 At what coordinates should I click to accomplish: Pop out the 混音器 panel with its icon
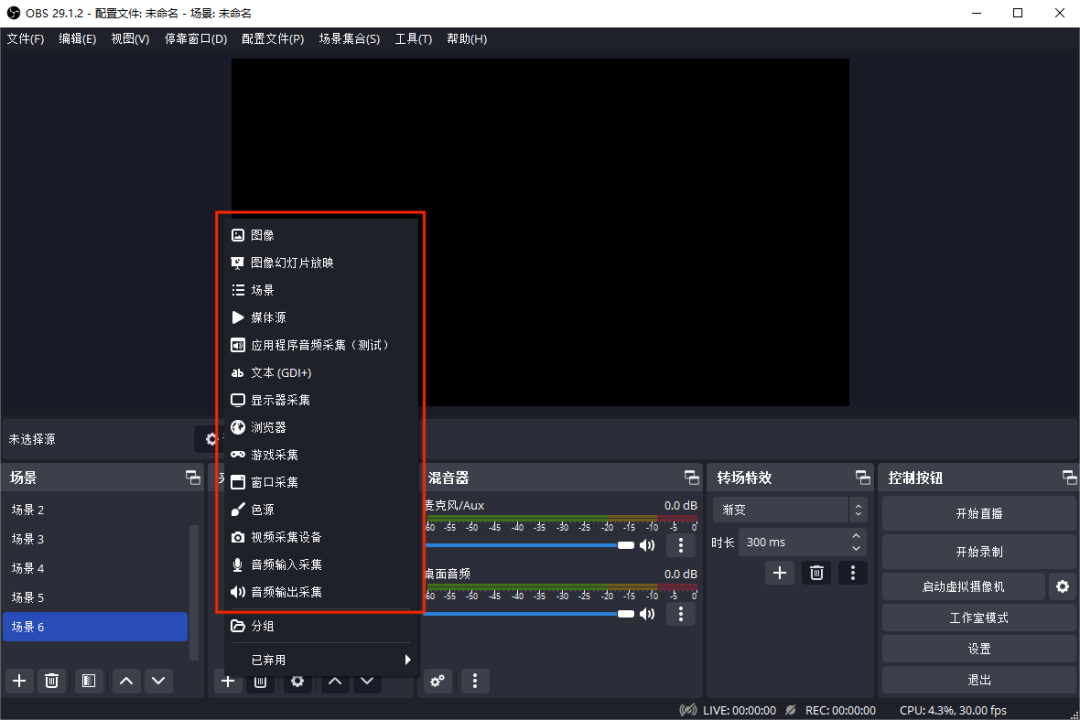click(691, 477)
